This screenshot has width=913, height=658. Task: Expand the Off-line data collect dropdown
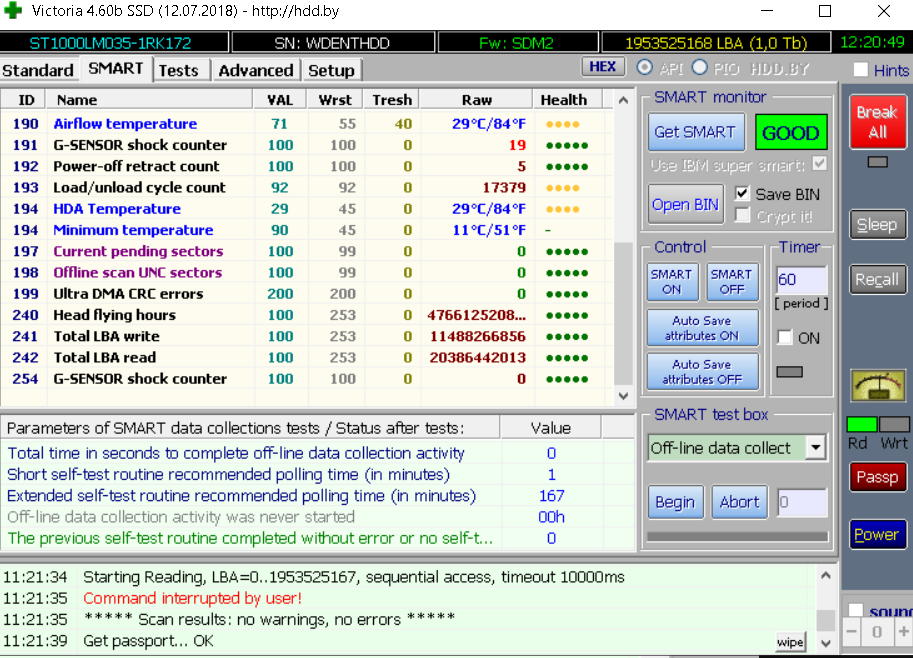tap(816, 448)
